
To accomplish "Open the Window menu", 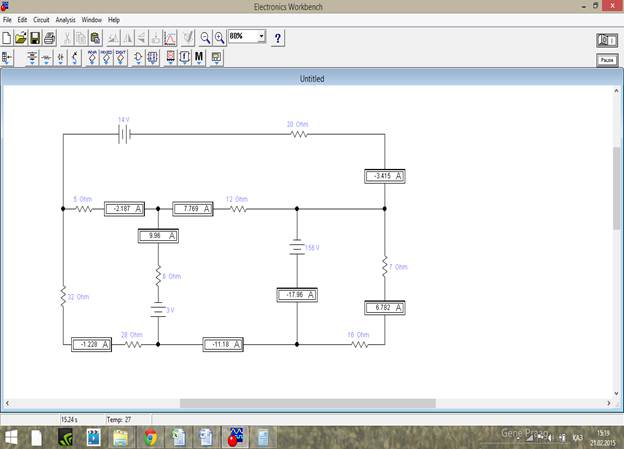I will coord(92,20).
